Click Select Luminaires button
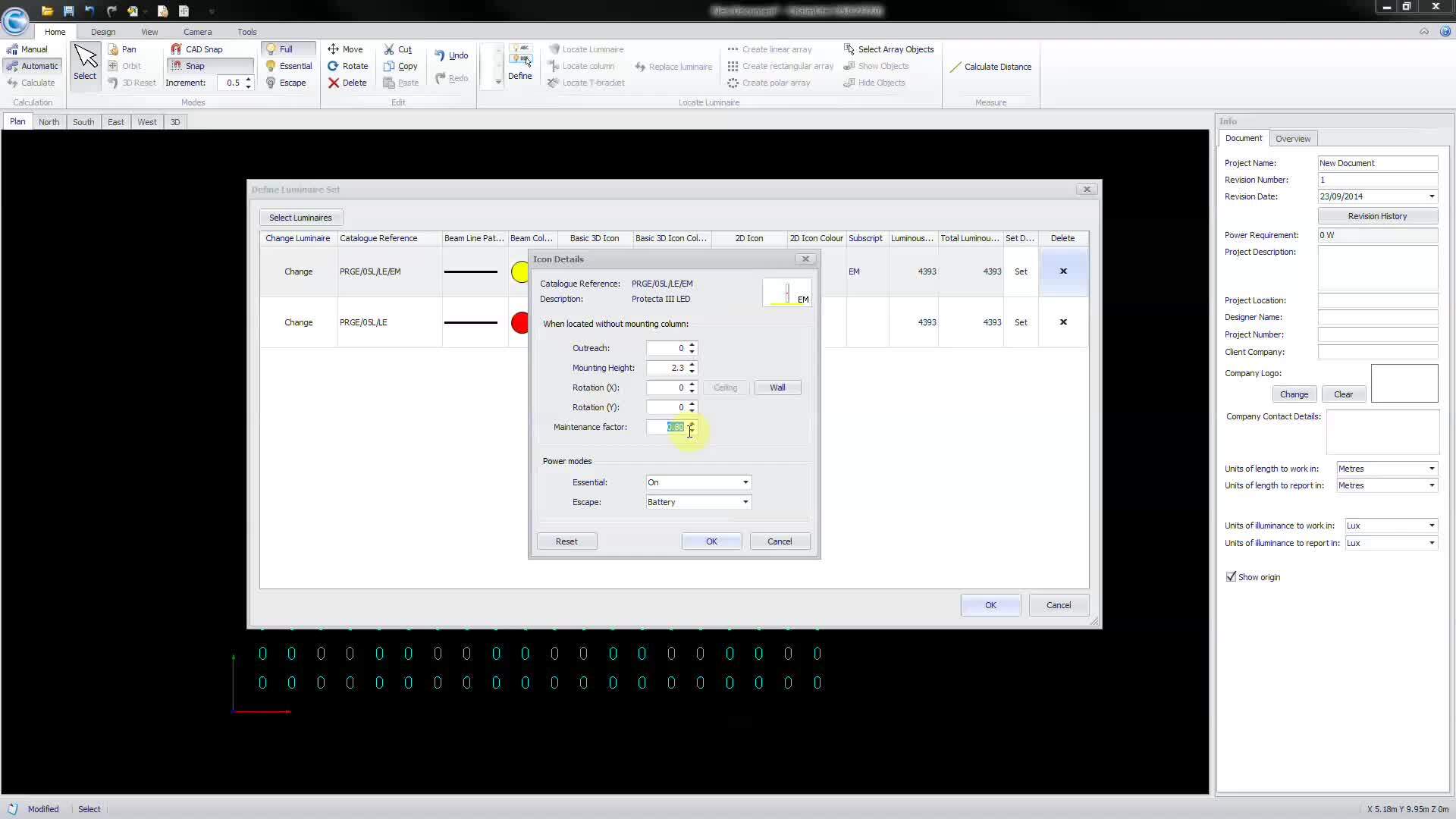The width and height of the screenshot is (1456, 819). (x=300, y=218)
